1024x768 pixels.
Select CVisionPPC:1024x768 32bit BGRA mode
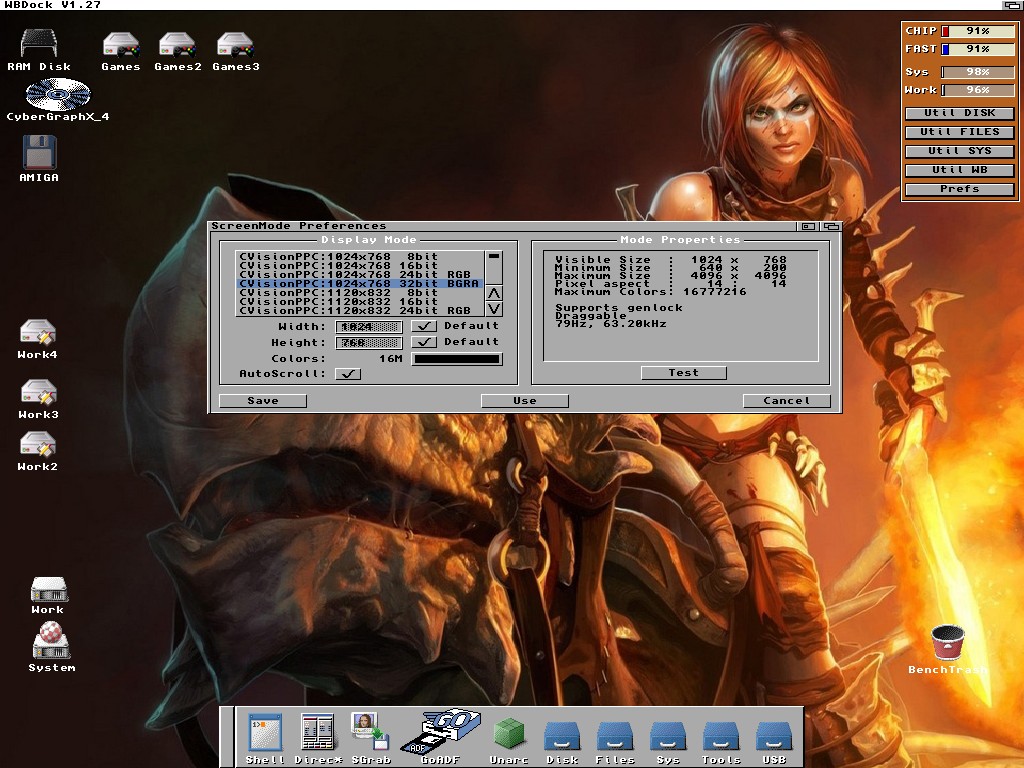pyautogui.click(x=360, y=283)
